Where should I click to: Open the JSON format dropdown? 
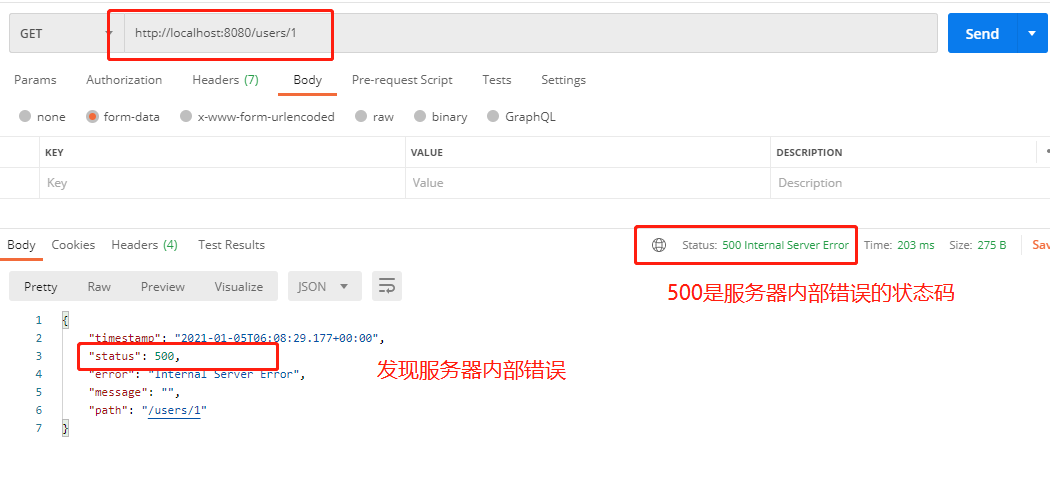pyautogui.click(x=325, y=287)
